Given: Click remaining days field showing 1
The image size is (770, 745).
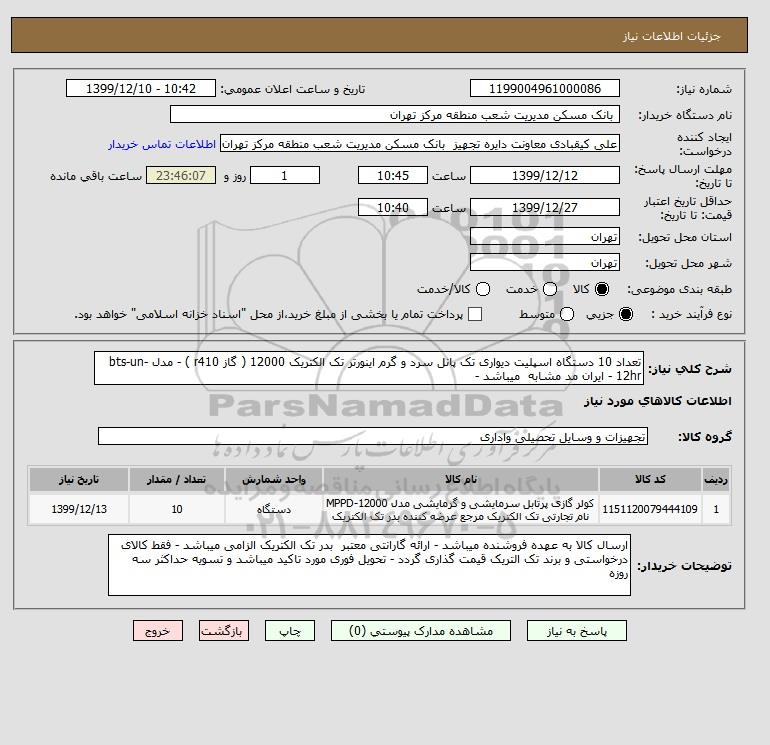Looking at the screenshot, I should pos(285,175).
